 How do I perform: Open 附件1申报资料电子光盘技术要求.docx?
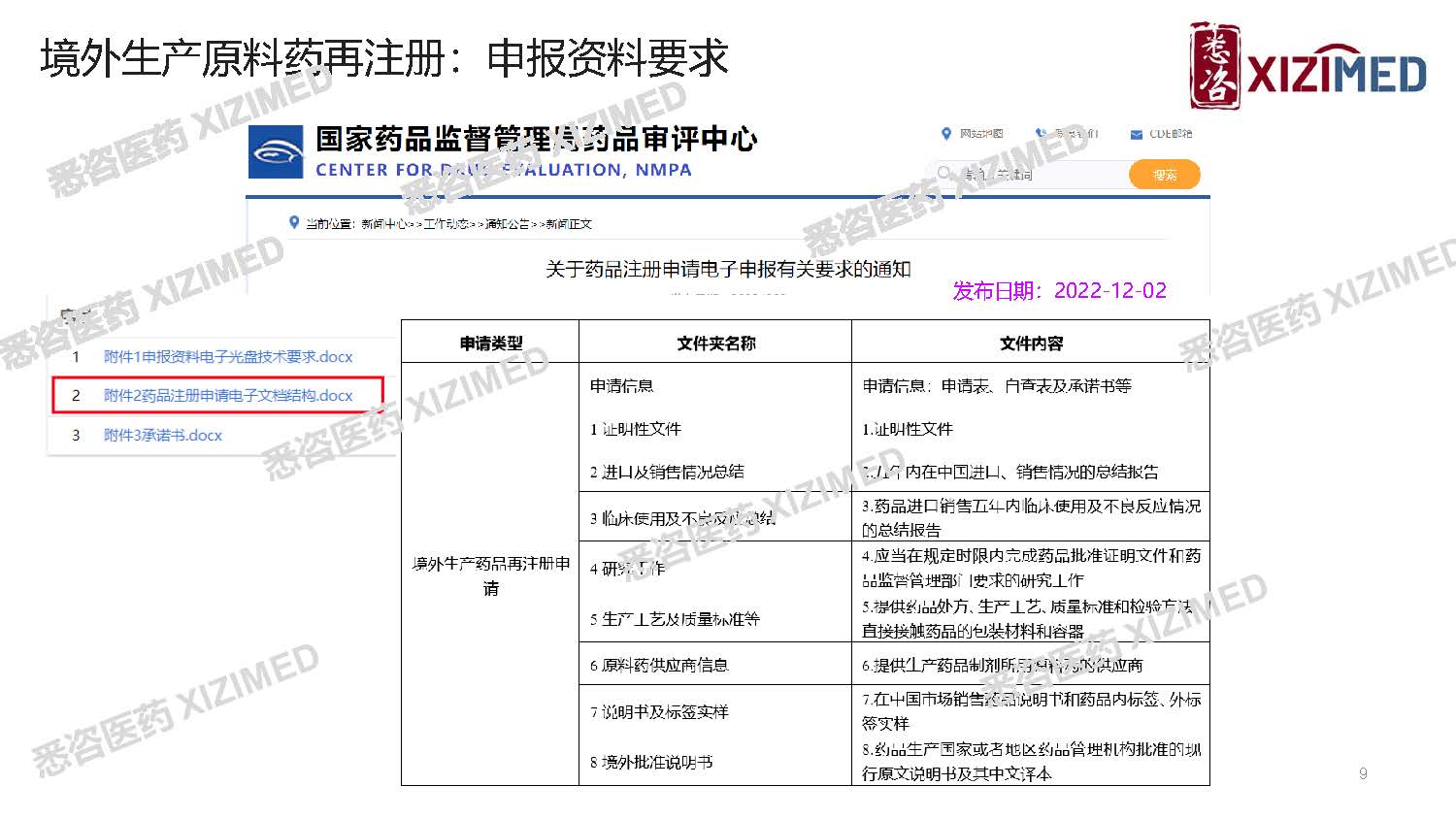tap(228, 357)
